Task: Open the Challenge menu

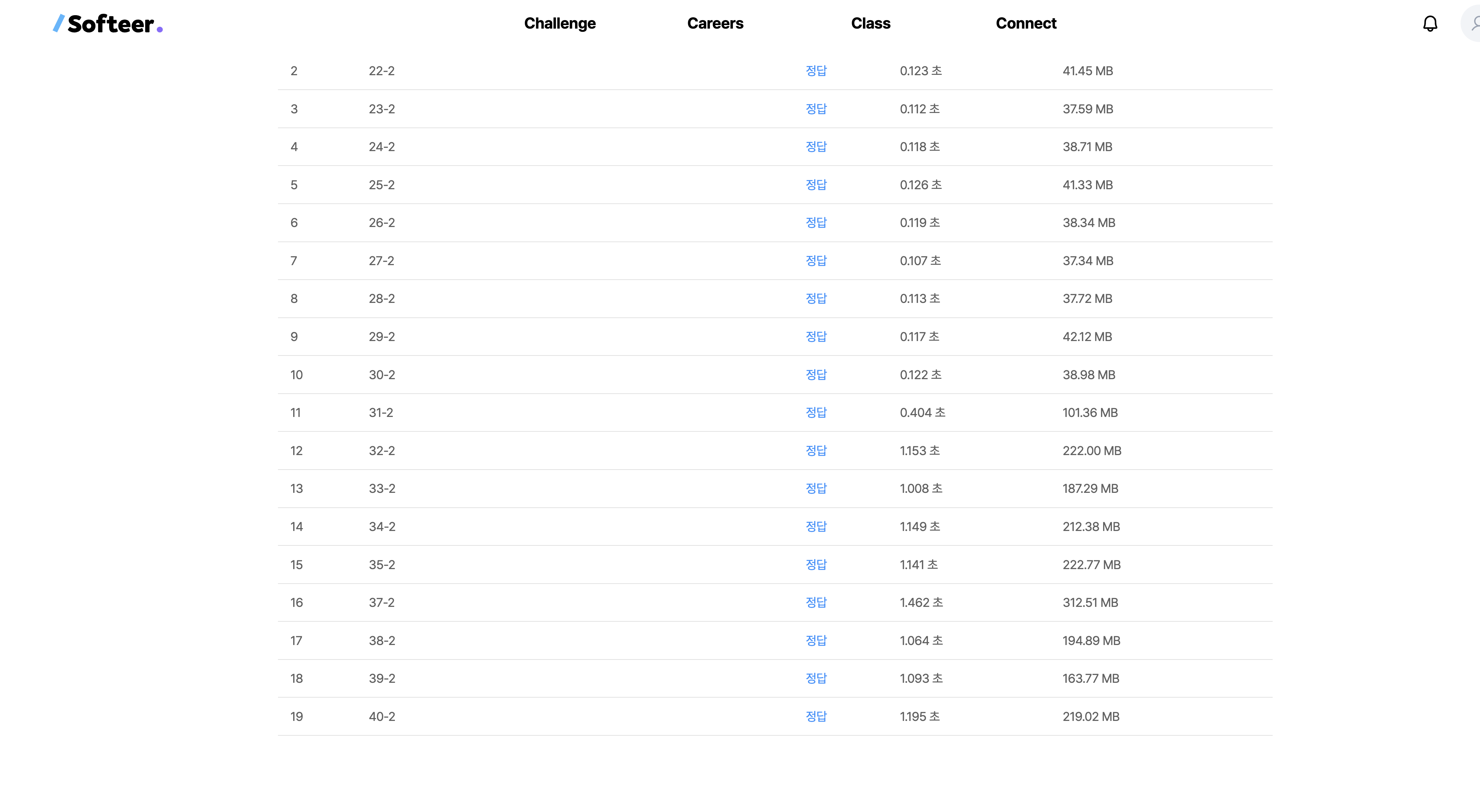Action: point(560,24)
